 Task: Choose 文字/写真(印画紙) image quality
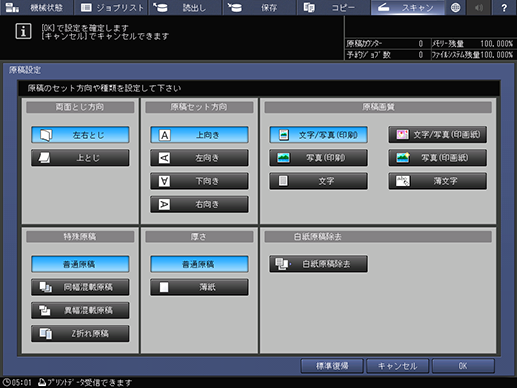(437, 135)
